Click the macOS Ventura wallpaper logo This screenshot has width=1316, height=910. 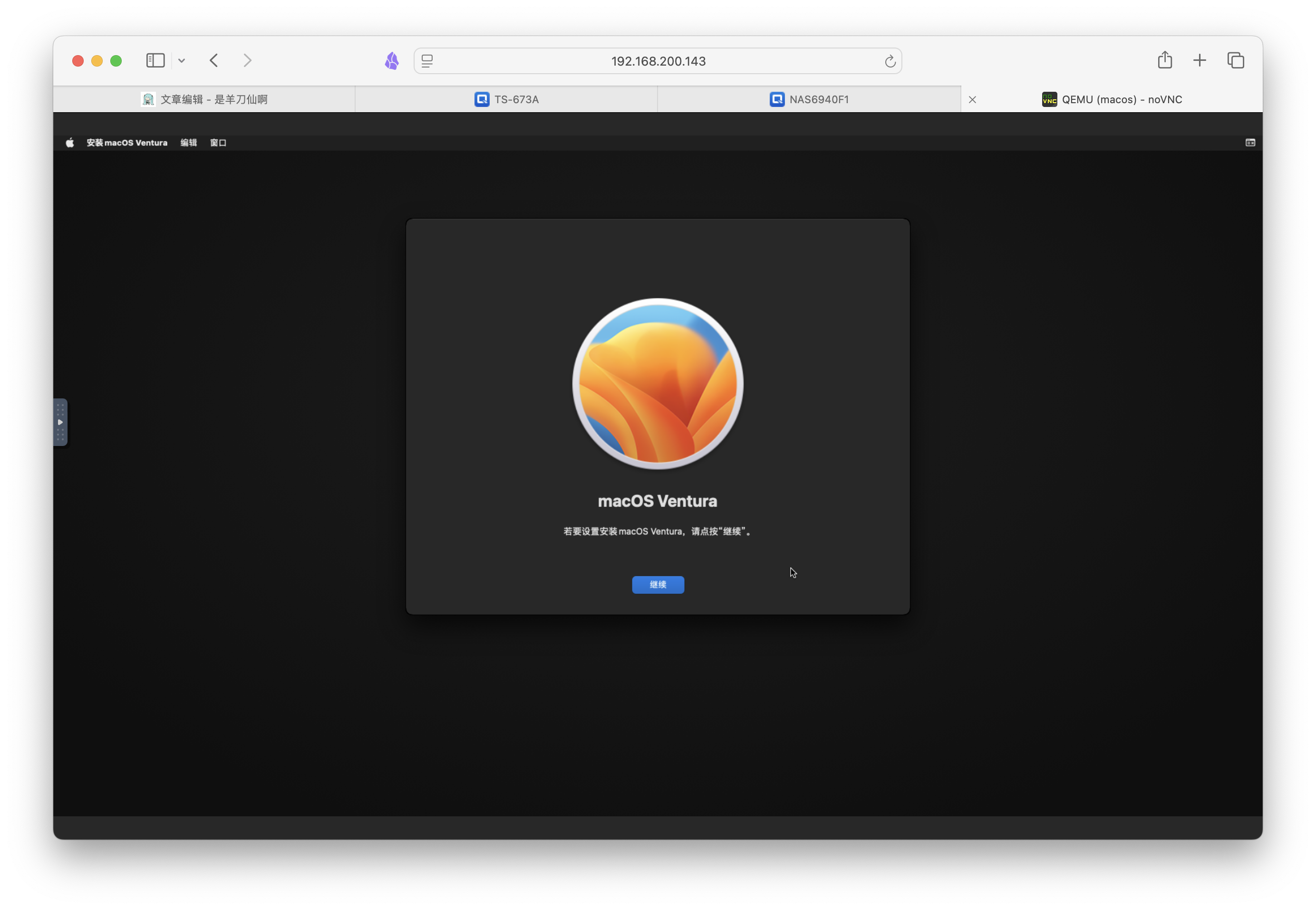point(658,384)
